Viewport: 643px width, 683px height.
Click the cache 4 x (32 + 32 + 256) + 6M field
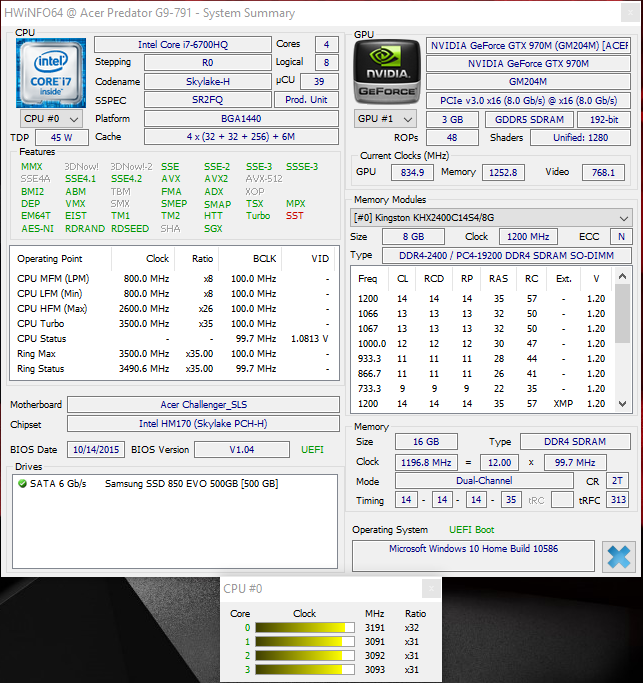click(241, 137)
